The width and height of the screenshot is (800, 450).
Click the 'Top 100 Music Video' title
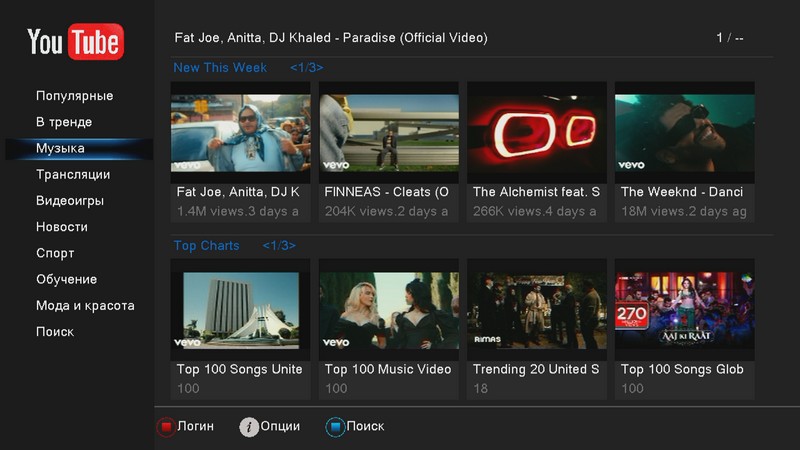388,369
